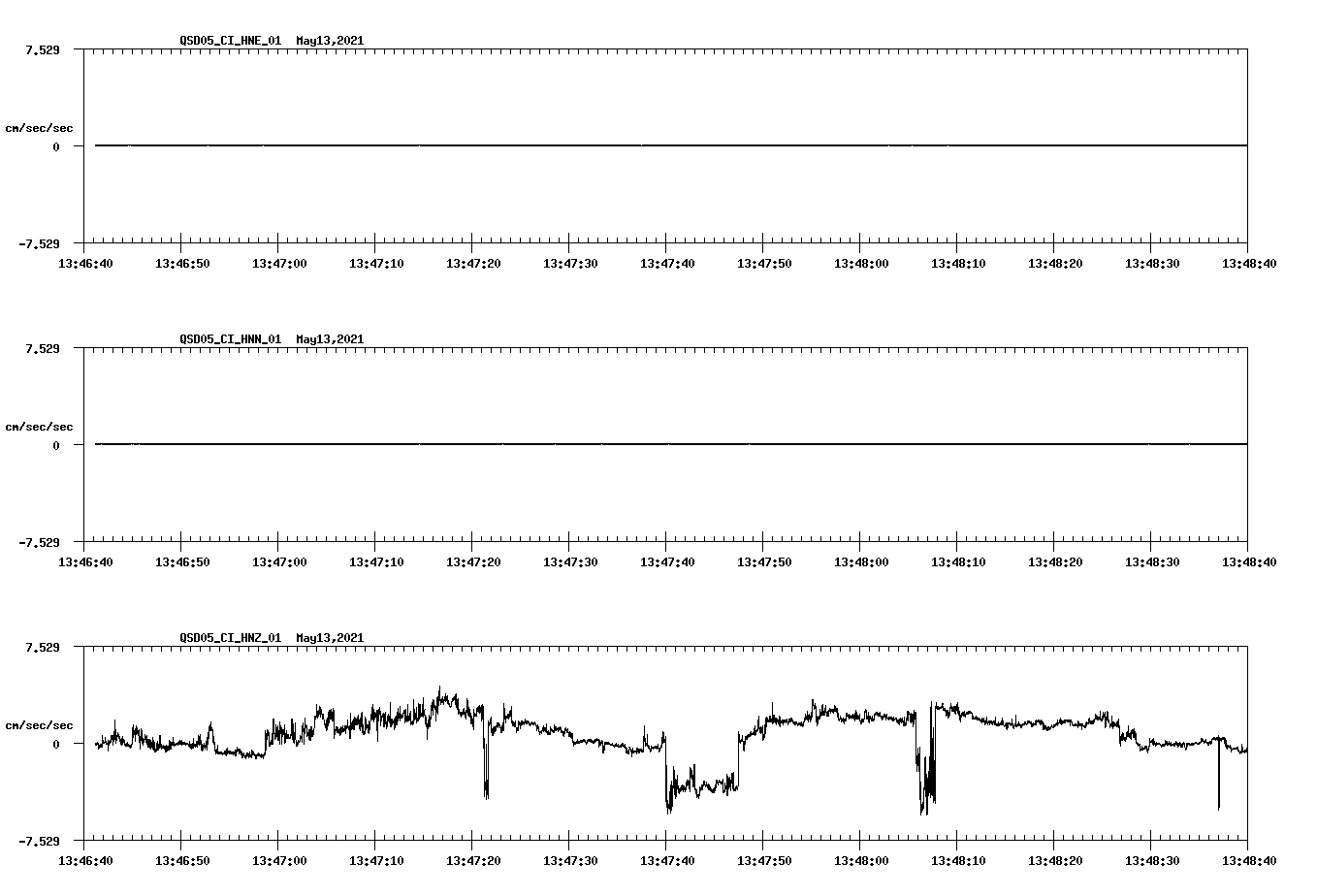1317x896 pixels.
Task: Click the May13,2021 date label on bottom plot
Action: click(330, 637)
